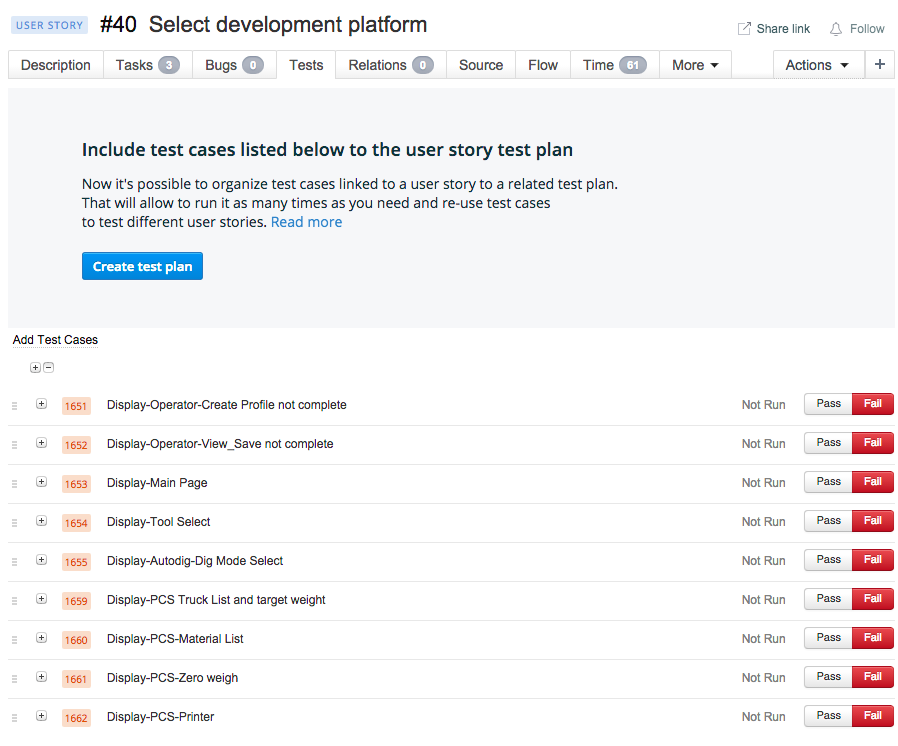Mark test 1659 as Fail
Screen dimensions: 898x746
[873, 598]
